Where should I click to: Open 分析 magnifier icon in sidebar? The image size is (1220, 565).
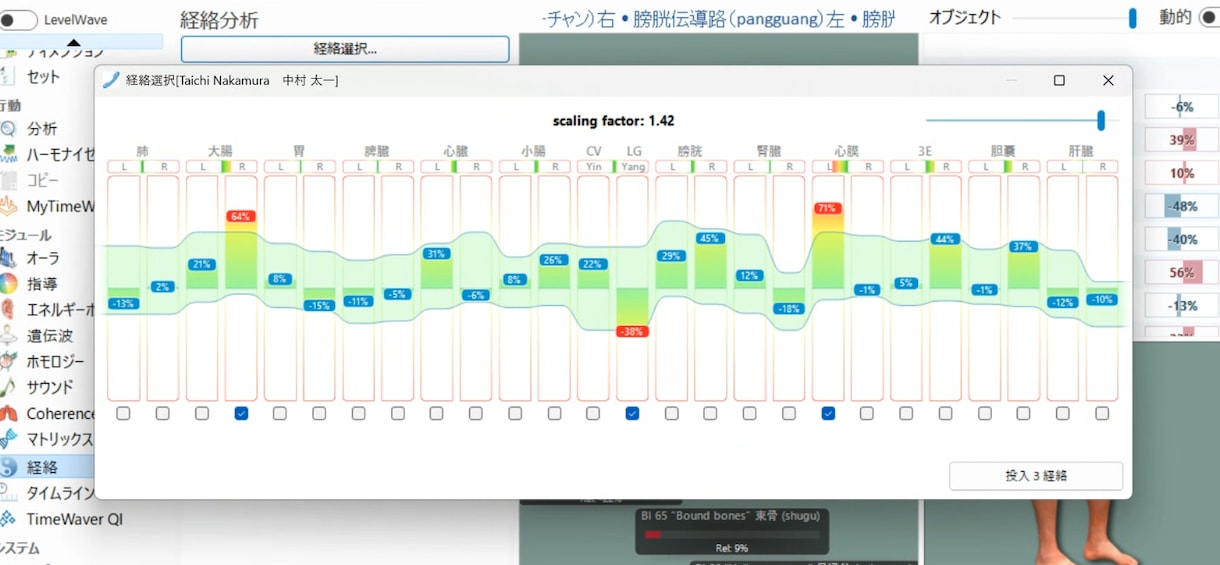coord(8,129)
